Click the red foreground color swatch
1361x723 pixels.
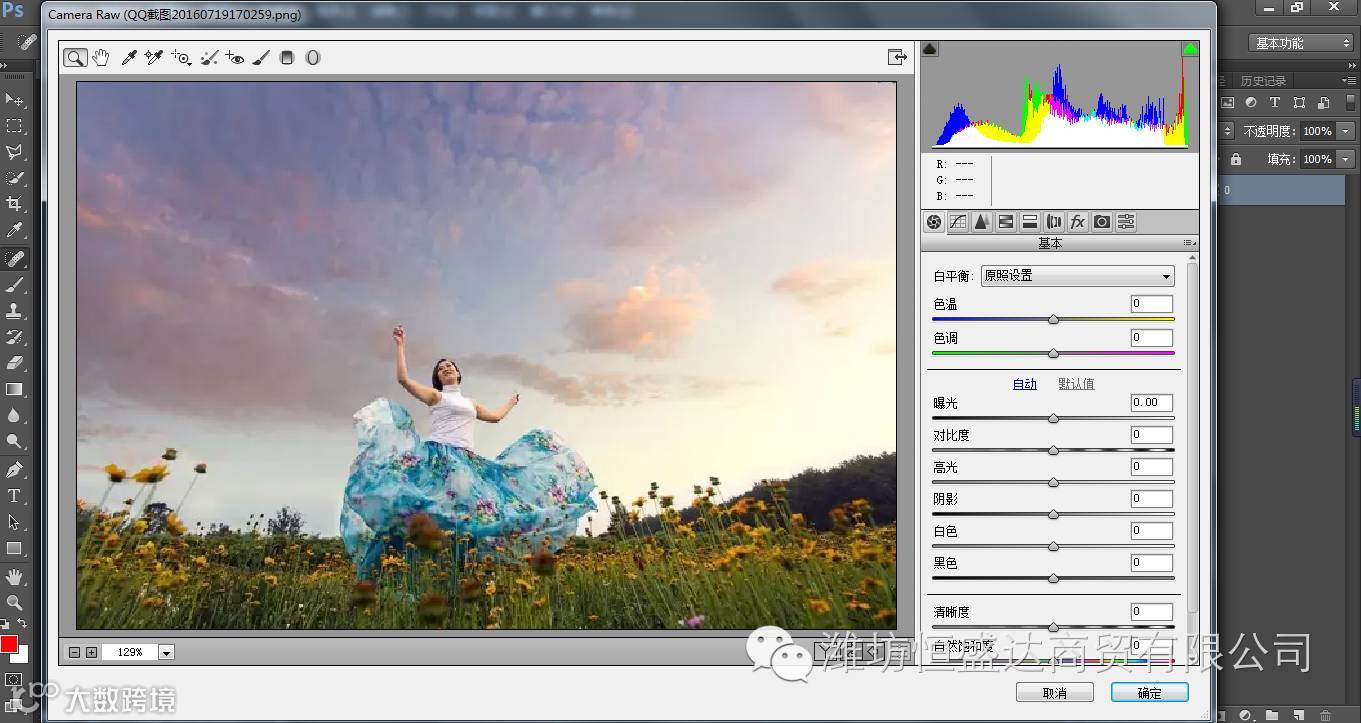[9, 645]
